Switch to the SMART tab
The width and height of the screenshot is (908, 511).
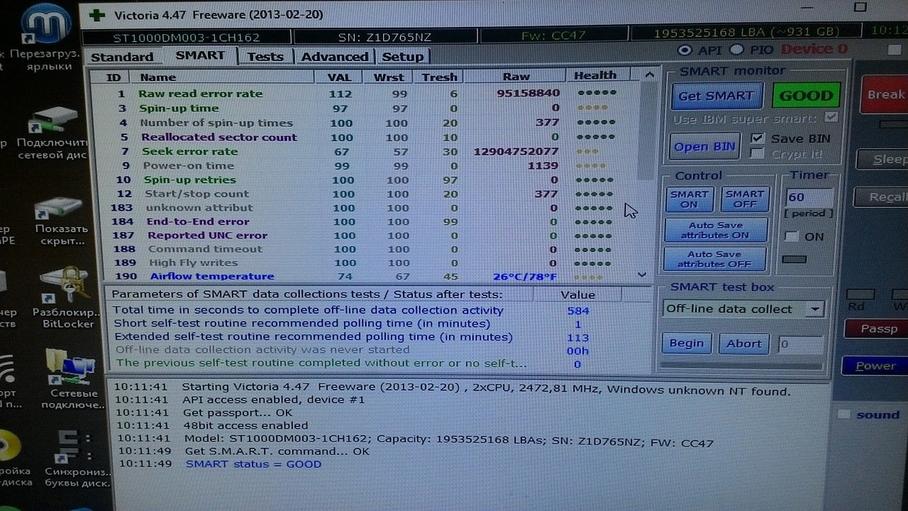(200, 56)
